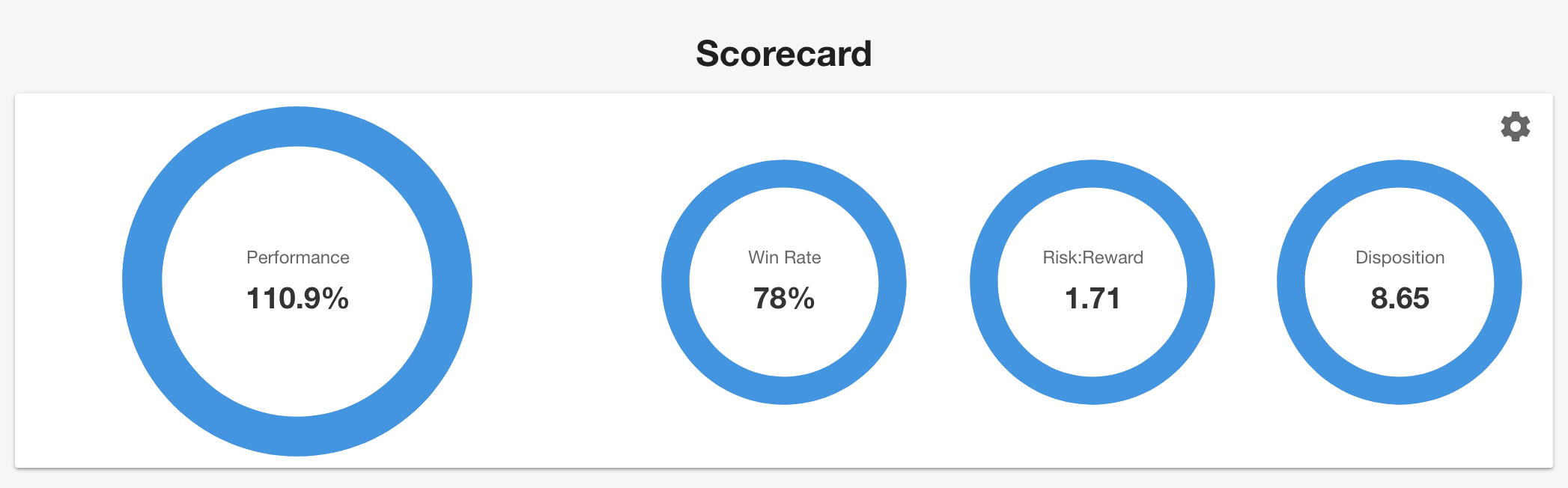The image size is (1568, 488).
Task: Click the 110.9% performance value
Action: click(x=297, y=298)
